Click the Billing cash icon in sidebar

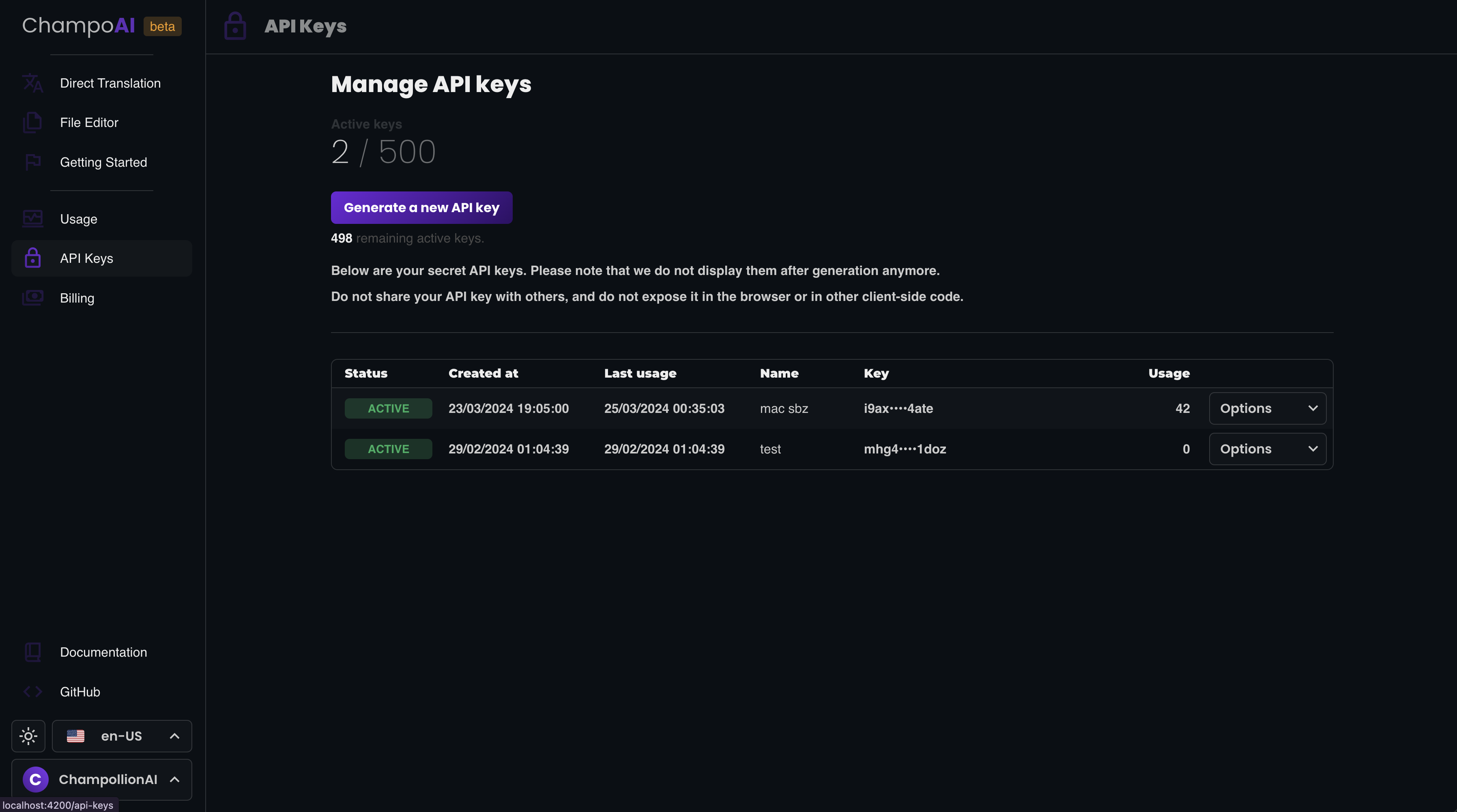point(33,298)
